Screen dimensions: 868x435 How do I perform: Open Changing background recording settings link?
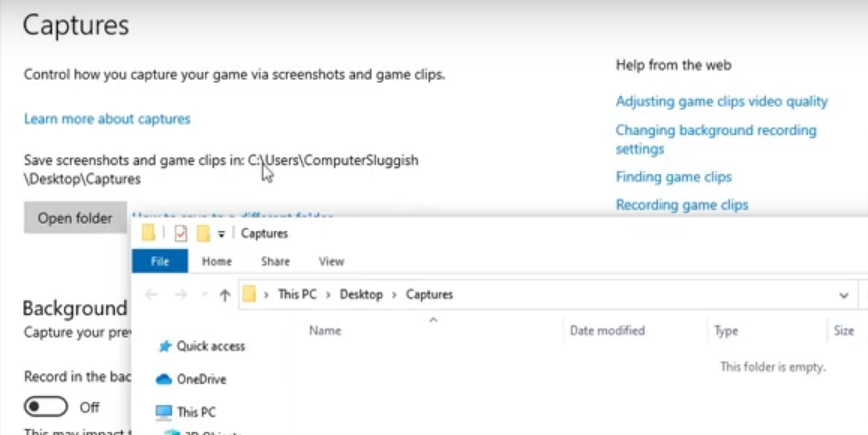716,139
